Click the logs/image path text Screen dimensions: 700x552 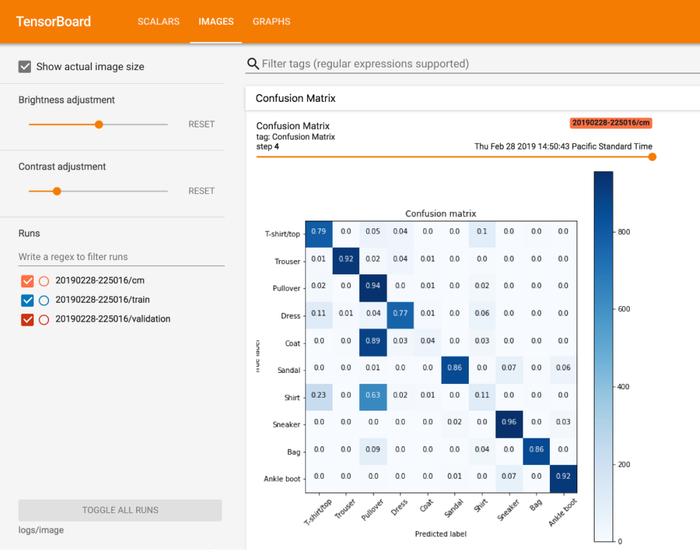point(41,530)
